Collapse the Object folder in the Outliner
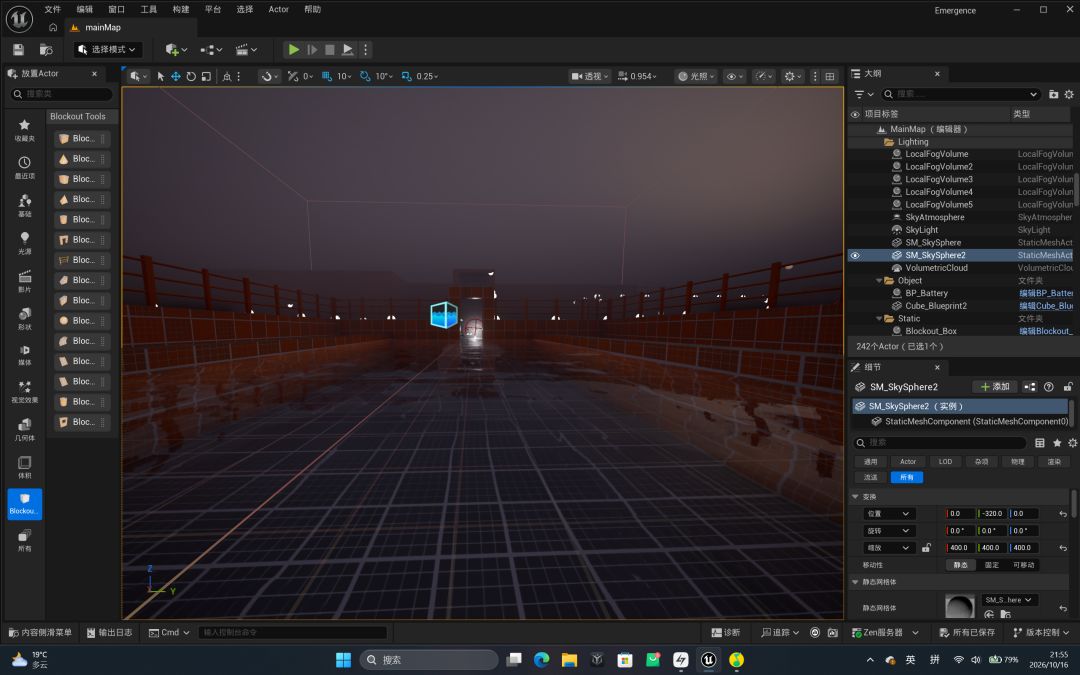This screenshot has height=675, width=1080. tap(879, 281)
